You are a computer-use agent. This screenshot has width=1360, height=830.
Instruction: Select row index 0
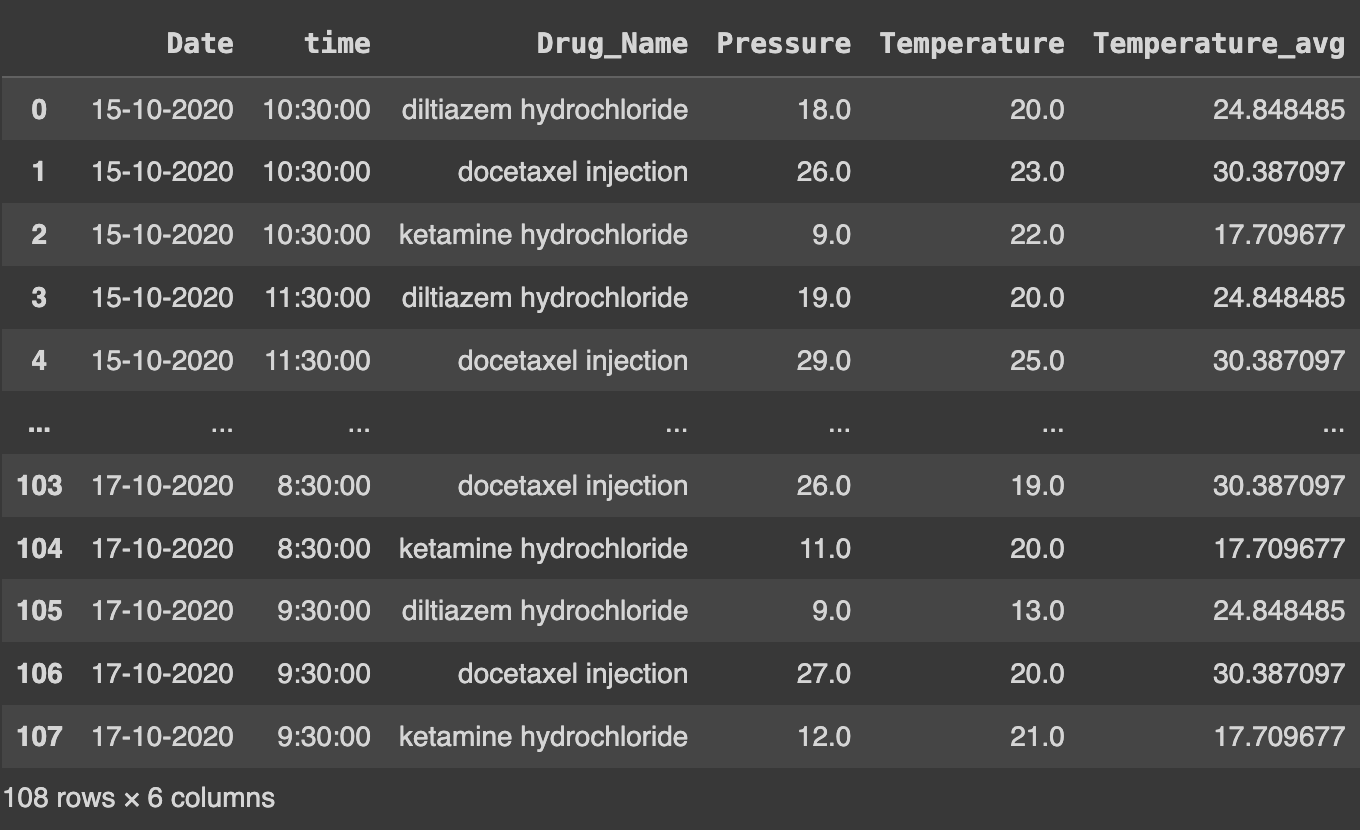click(39, 108)
